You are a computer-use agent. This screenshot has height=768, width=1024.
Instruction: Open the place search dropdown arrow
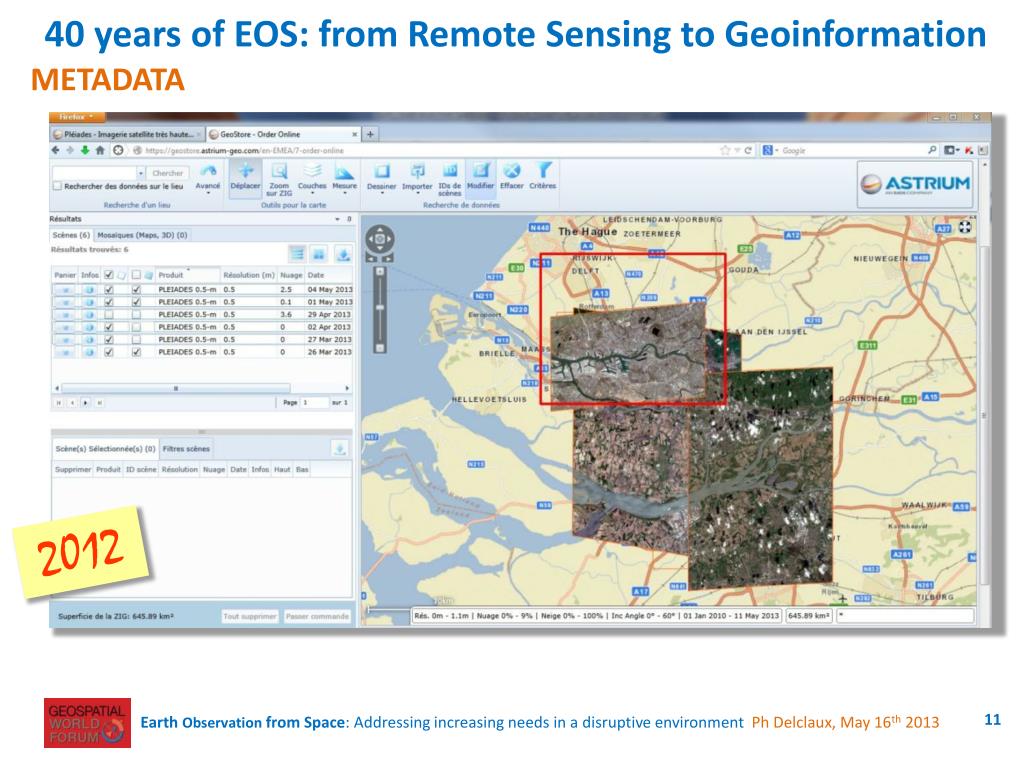140,173
